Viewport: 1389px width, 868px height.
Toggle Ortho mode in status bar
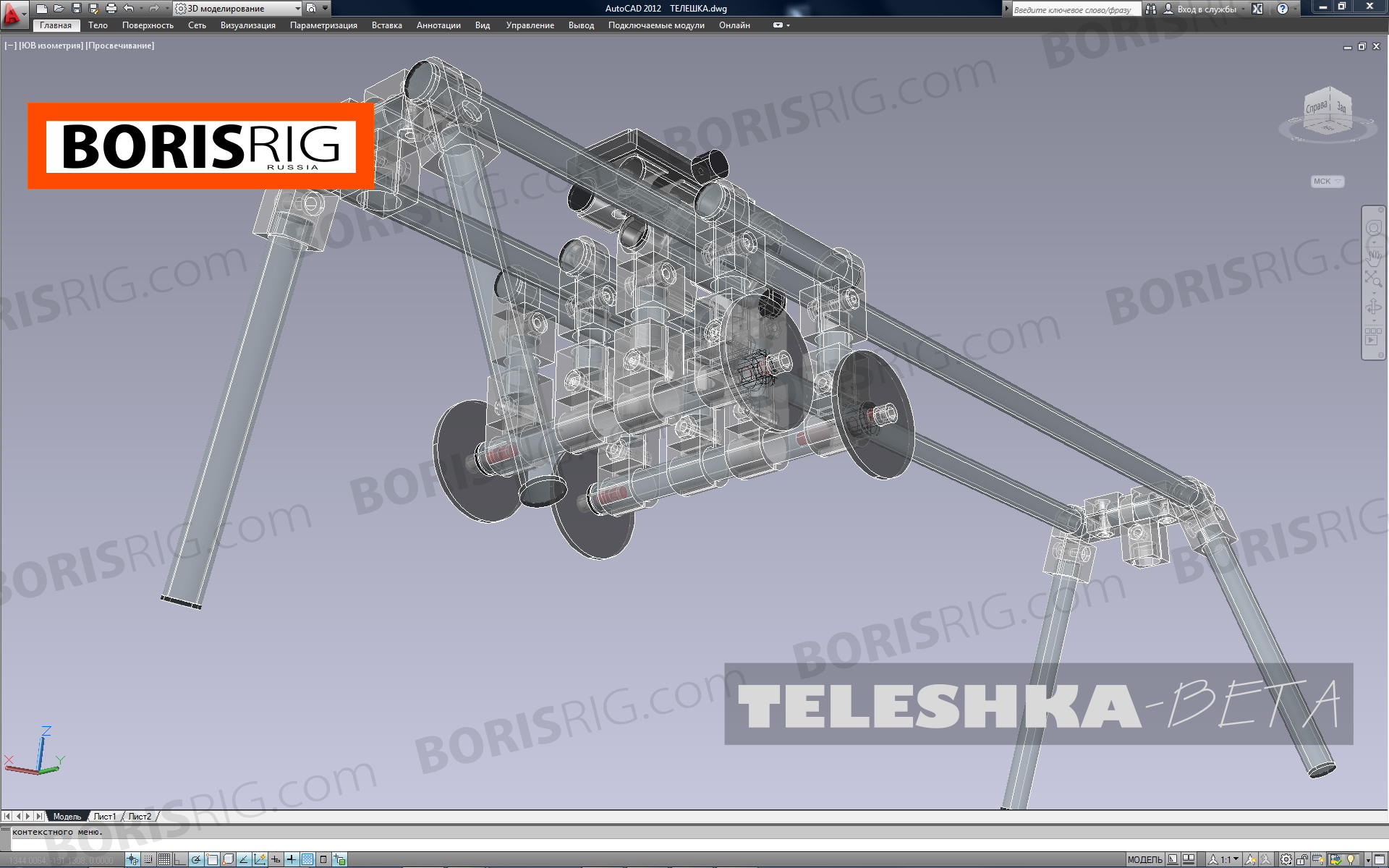click(x=179, y=860)
